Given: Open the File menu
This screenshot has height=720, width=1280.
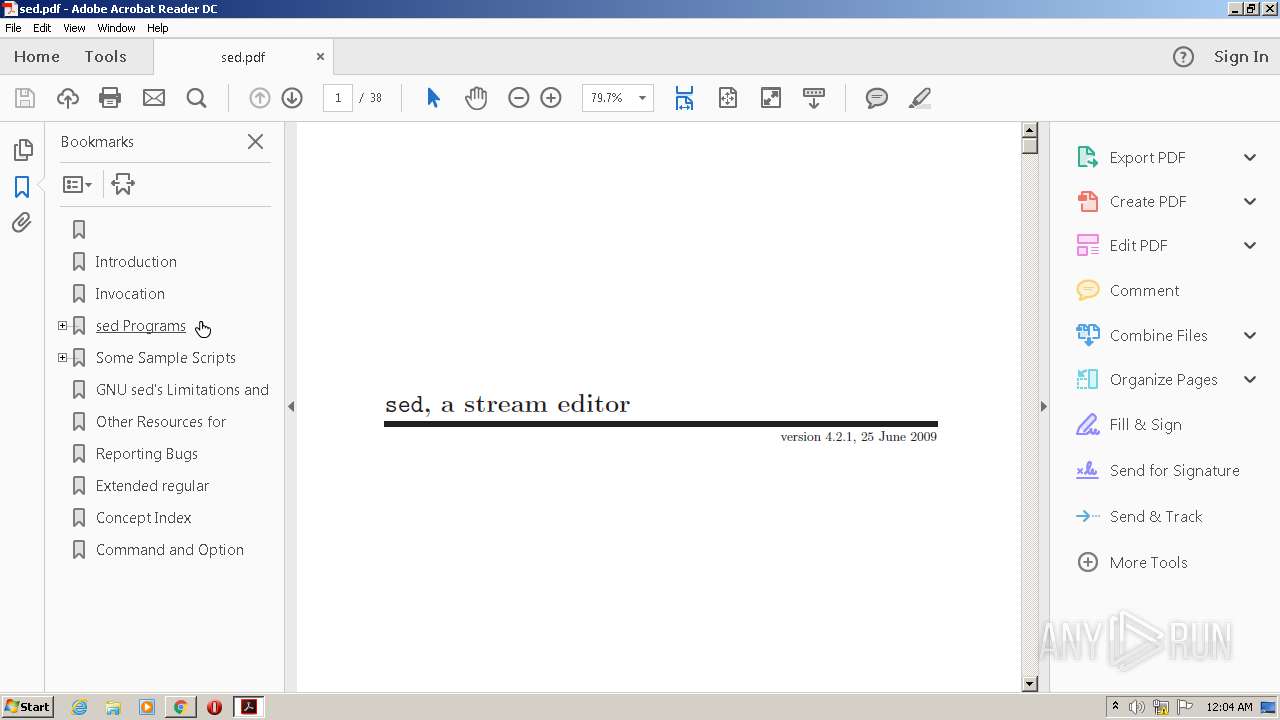Looking at the screenshot, I should 13,28.
